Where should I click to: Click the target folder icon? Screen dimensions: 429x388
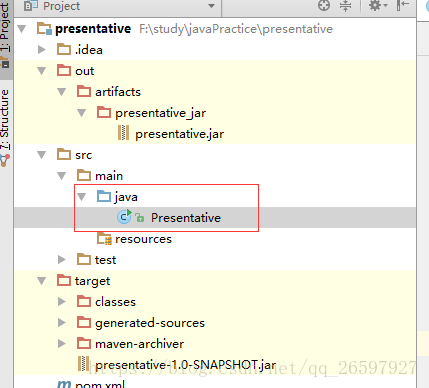(64, 280)
